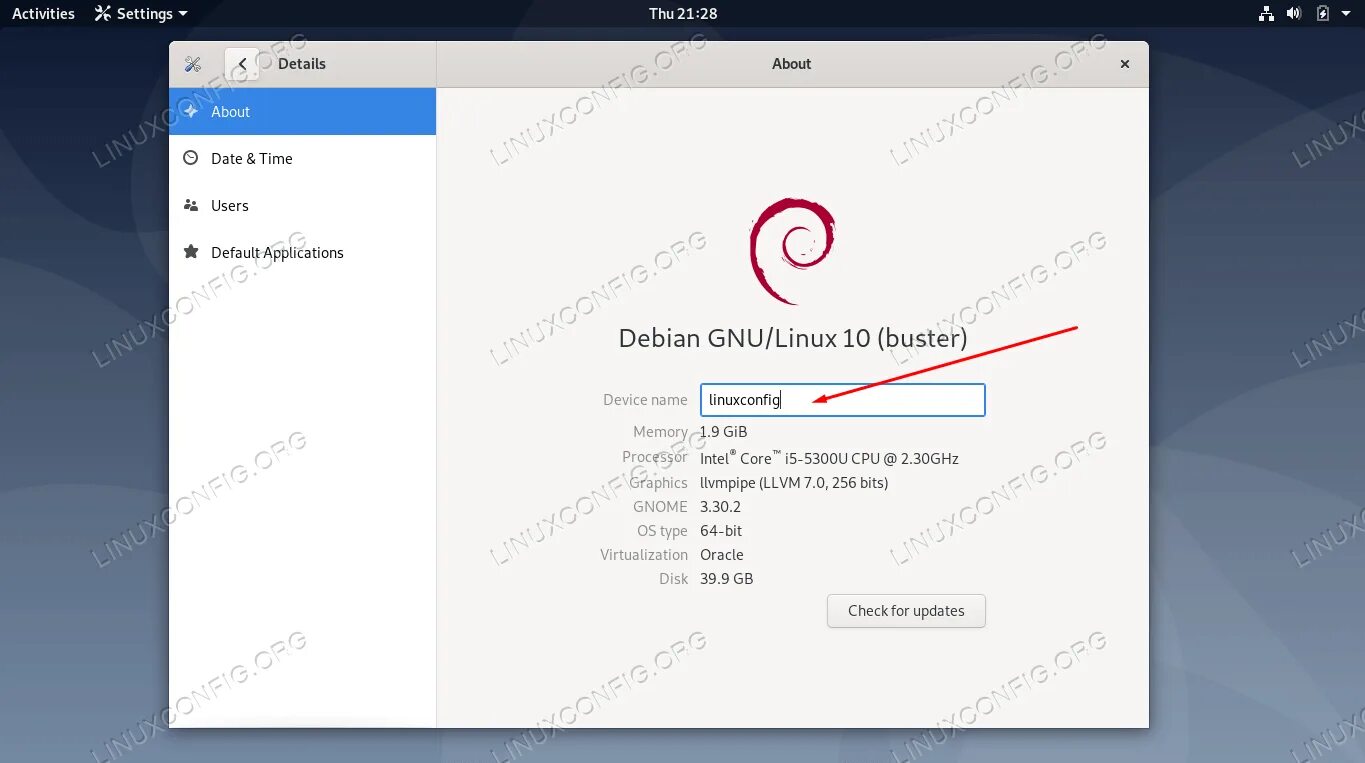1365x763 pixels.
Task: Click the Debian swirl logo
Action: 792,251
